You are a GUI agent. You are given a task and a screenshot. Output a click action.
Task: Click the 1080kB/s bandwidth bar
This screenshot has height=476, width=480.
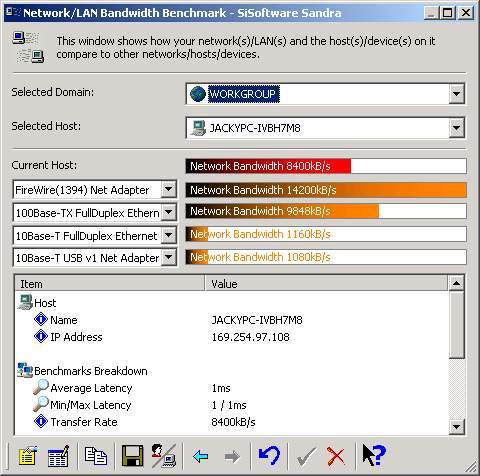tap(326, 257)
